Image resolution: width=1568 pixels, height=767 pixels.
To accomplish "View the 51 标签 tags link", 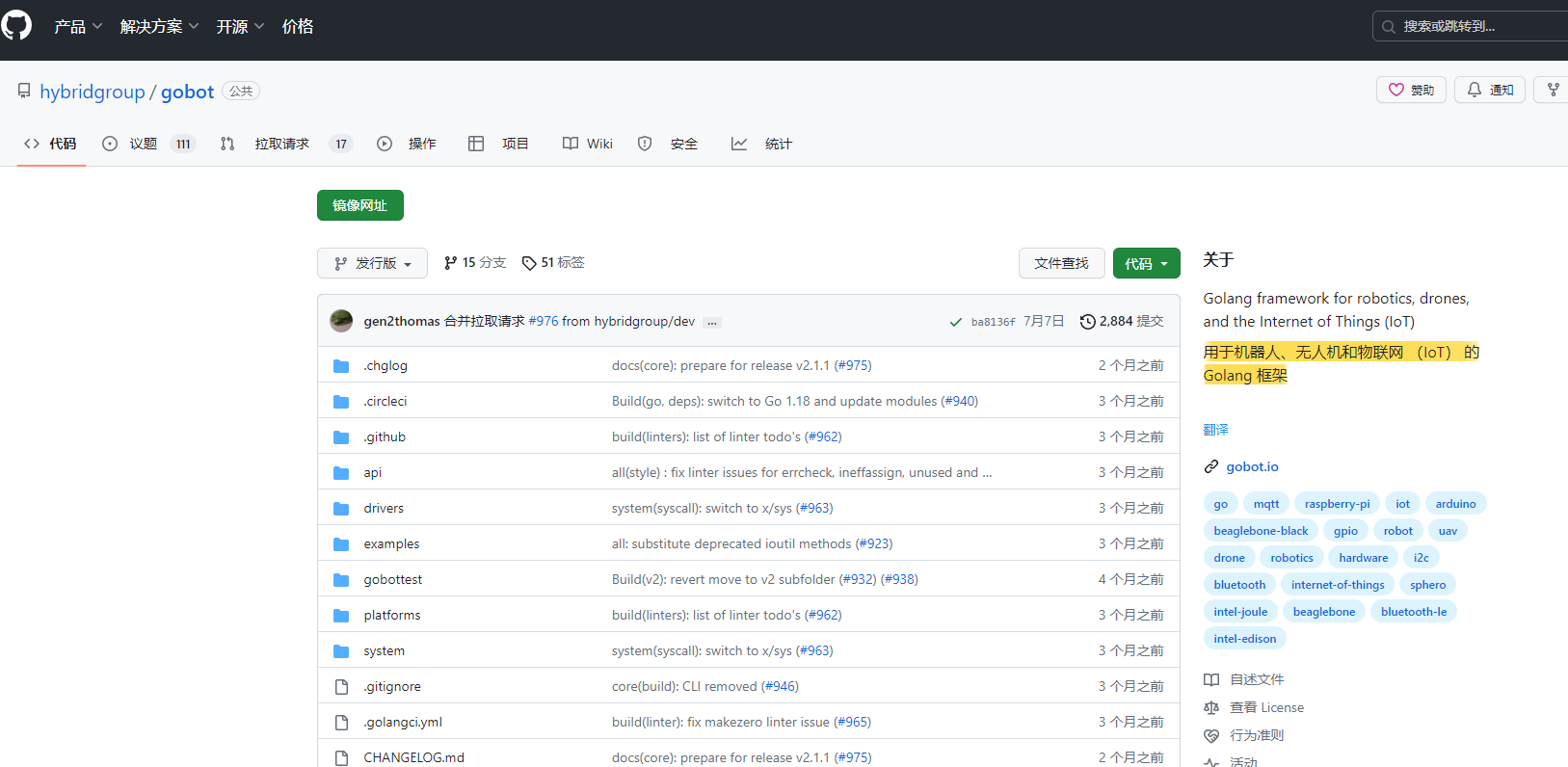I will (553, 262).
